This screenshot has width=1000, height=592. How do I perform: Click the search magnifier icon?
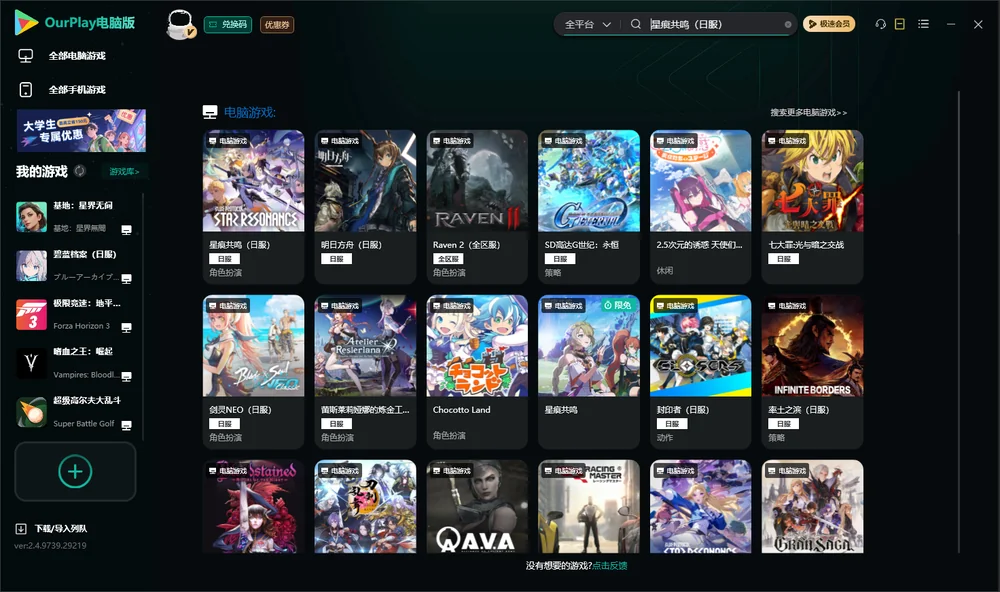point(636,24)
